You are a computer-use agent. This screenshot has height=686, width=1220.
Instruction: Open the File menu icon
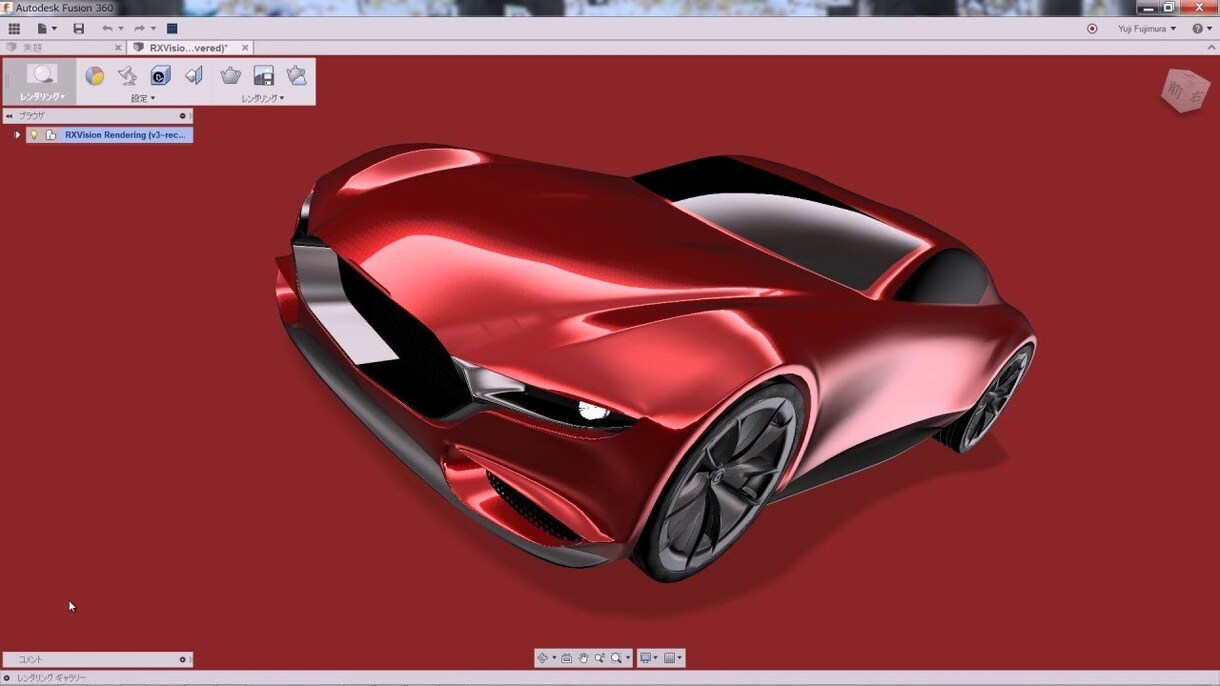(x=43, y=29)
